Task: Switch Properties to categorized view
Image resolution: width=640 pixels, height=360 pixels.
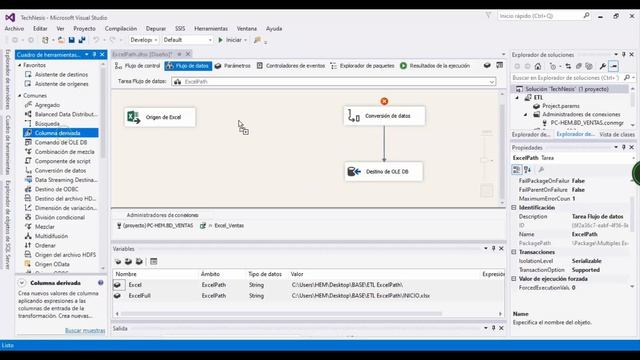Action: pos(517,170)
